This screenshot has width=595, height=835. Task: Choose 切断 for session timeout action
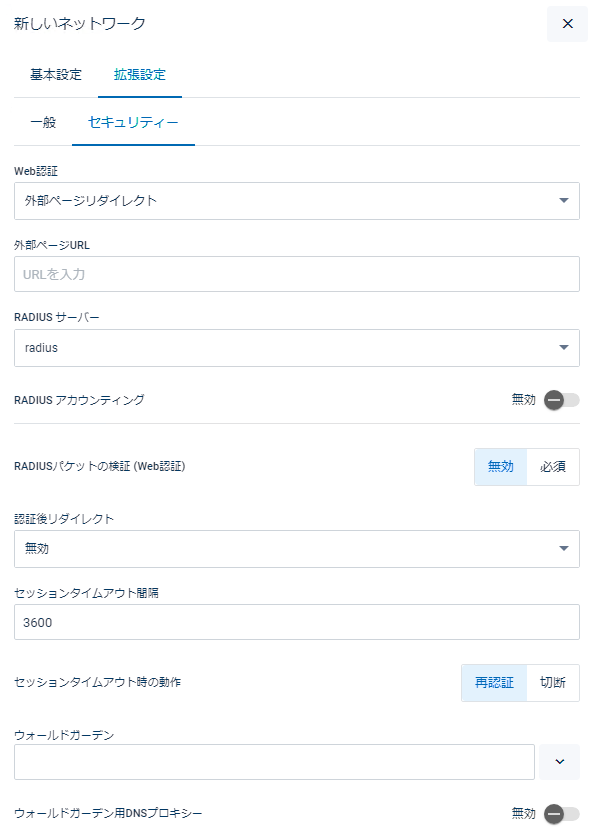[553, 683]
